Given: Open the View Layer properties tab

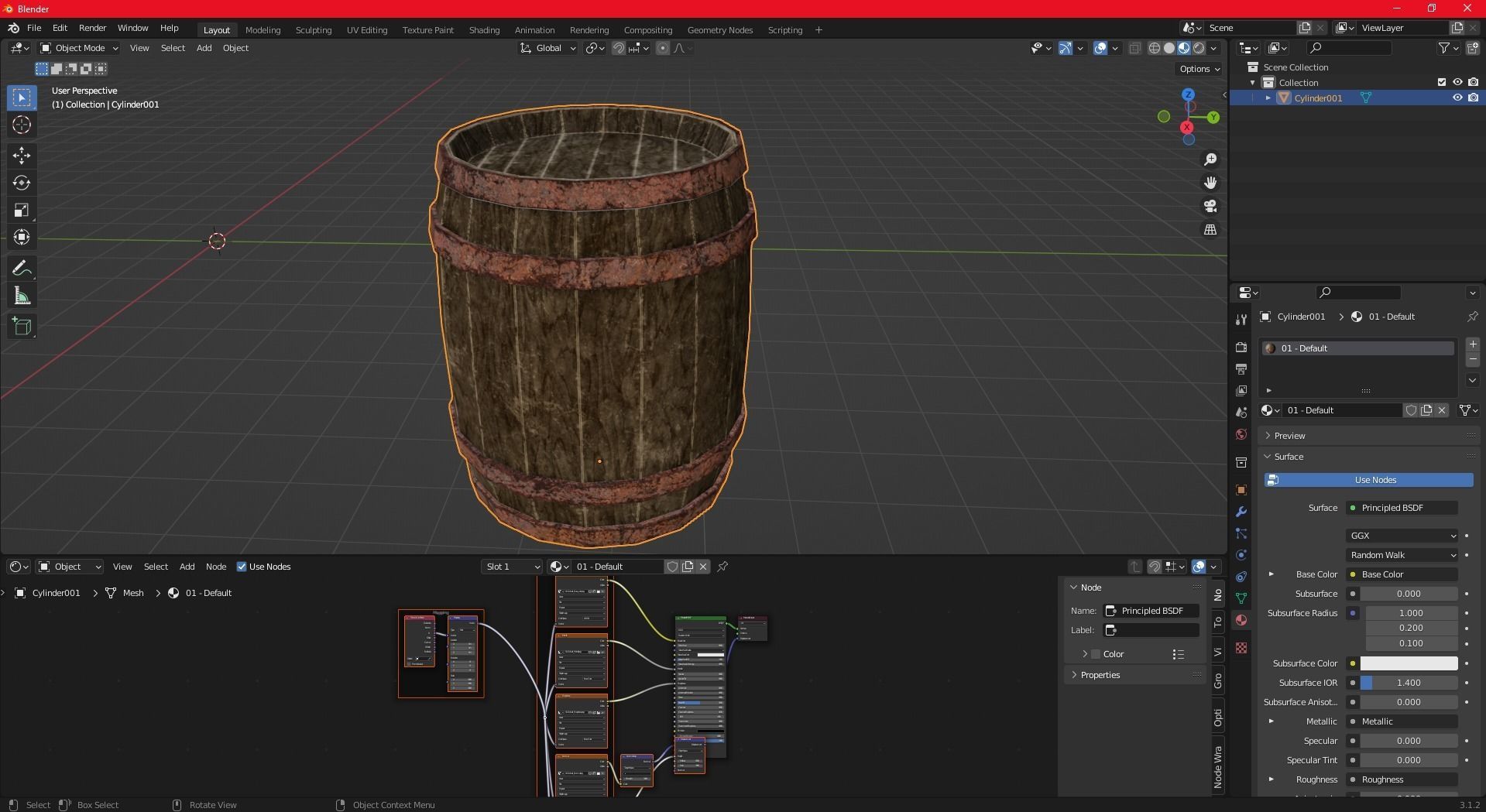Looking at the screenshot, I should point(1241,391).
